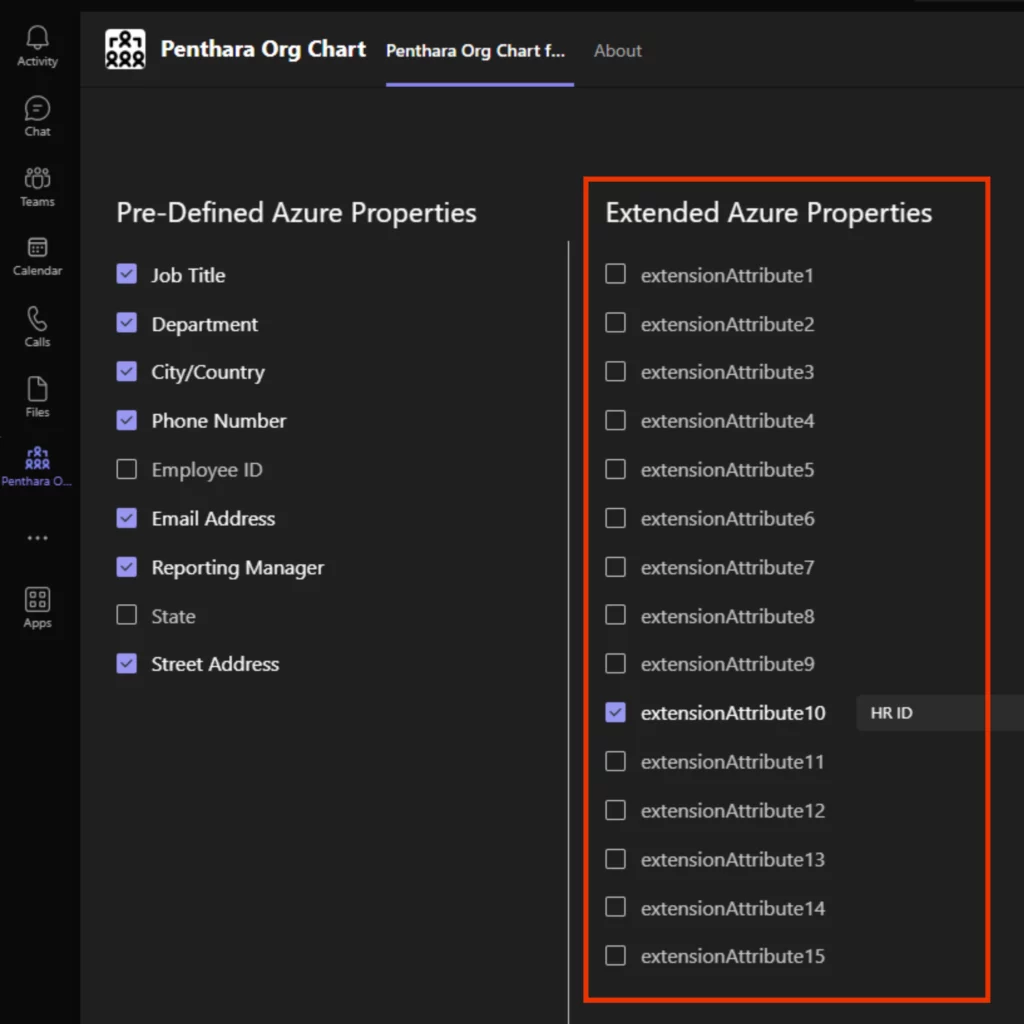This screenshot has width=1024, height=1024.
Task: Check extensionAttribute6
Action: [x=615, y=518]
